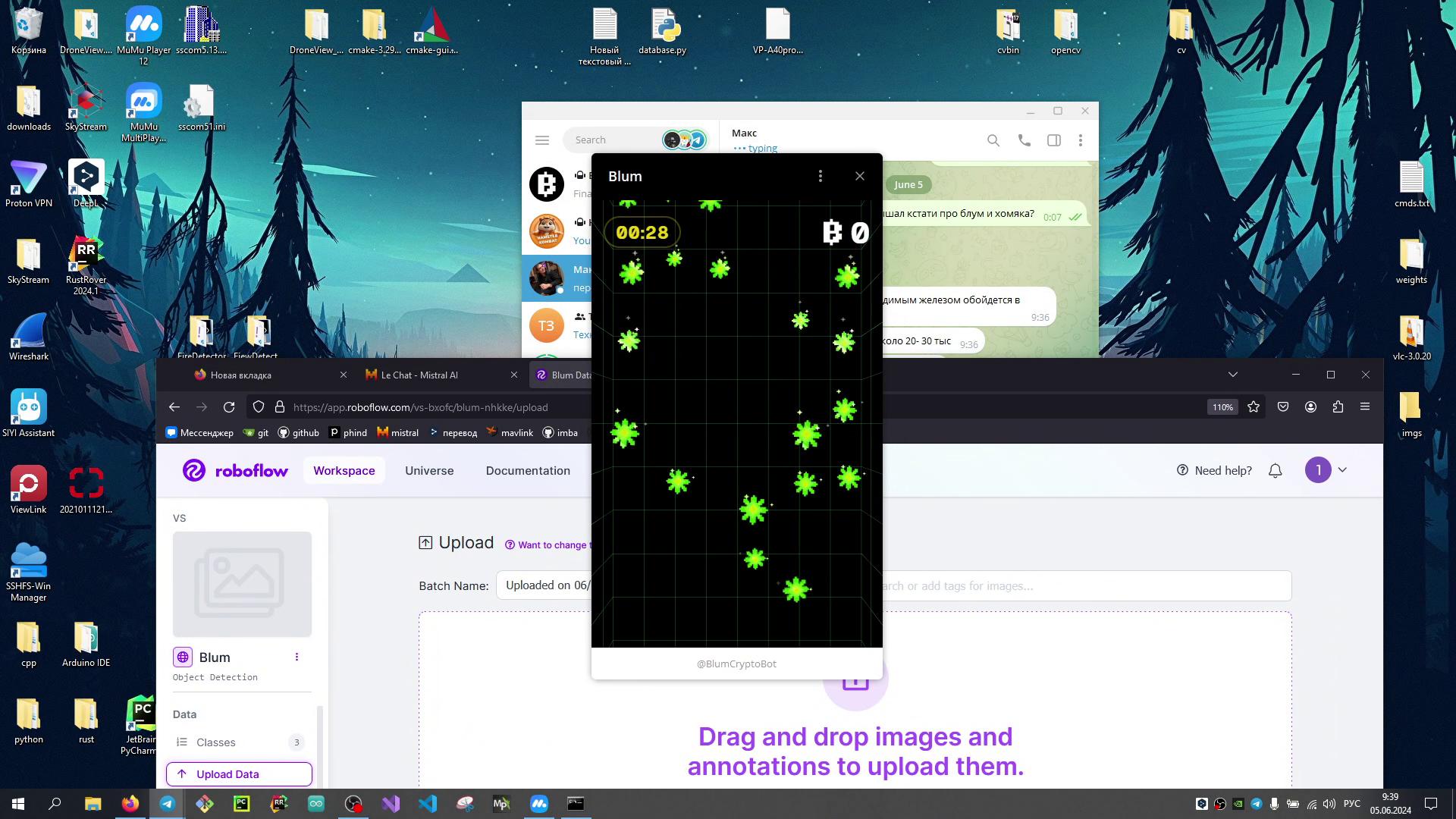
Task: Select the Universe tab in Roboflow
Action: [429, 471]
